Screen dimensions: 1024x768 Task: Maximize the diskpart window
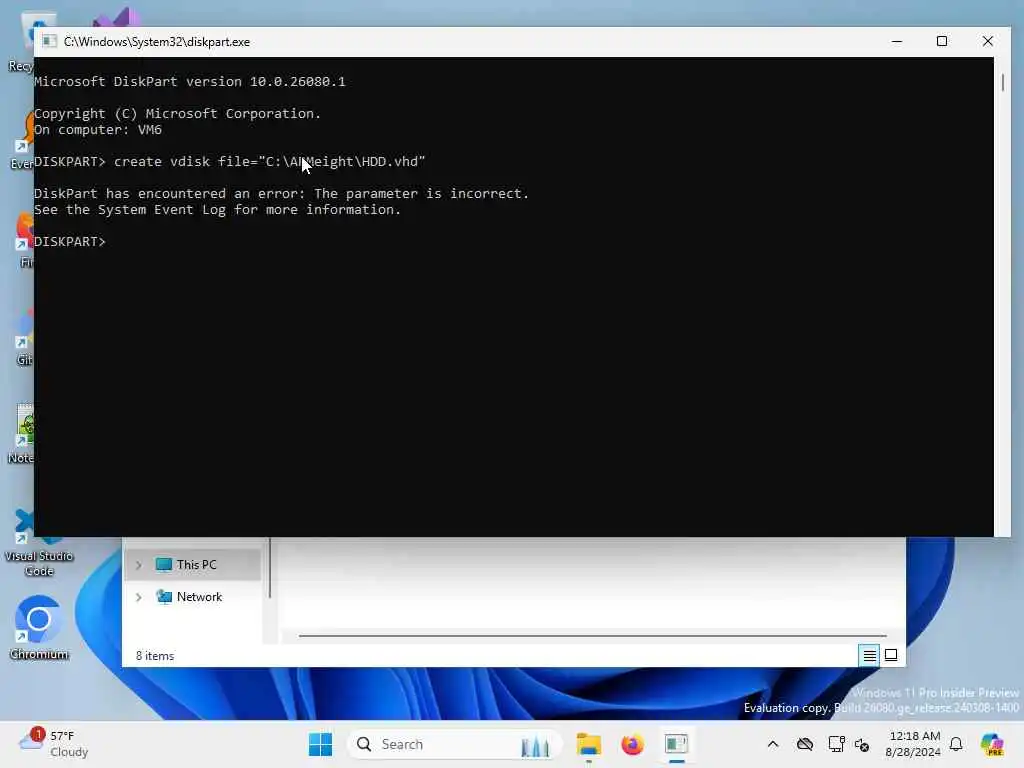tap(942, 42)
